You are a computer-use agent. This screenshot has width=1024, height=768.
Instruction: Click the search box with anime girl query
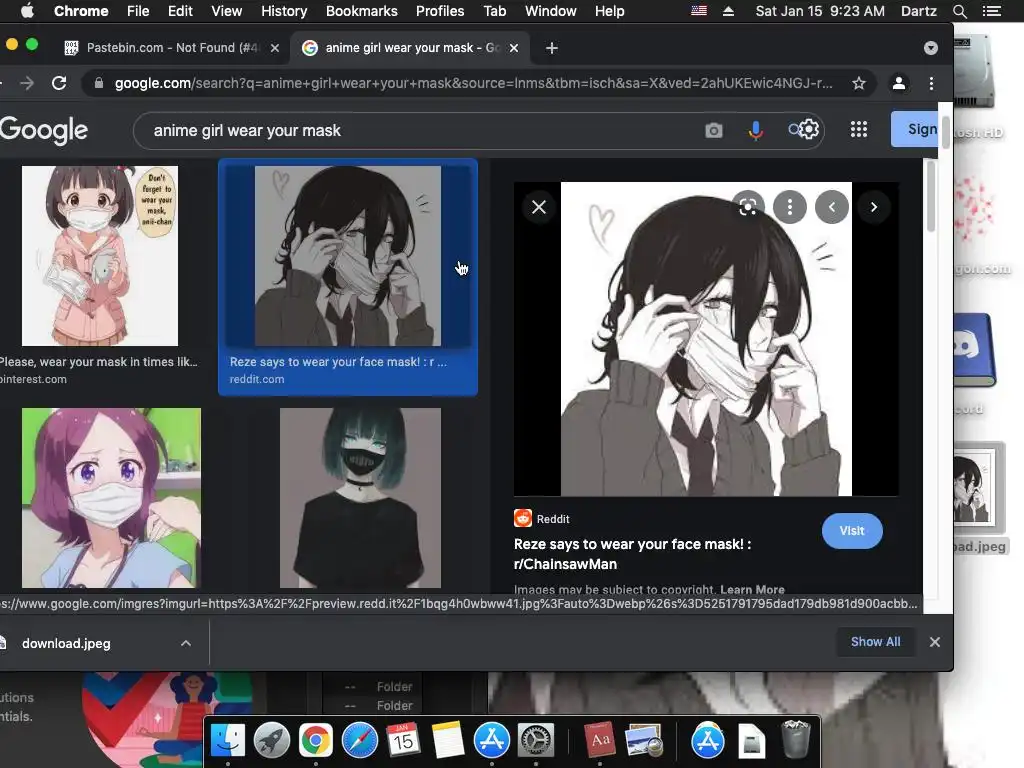418,131
